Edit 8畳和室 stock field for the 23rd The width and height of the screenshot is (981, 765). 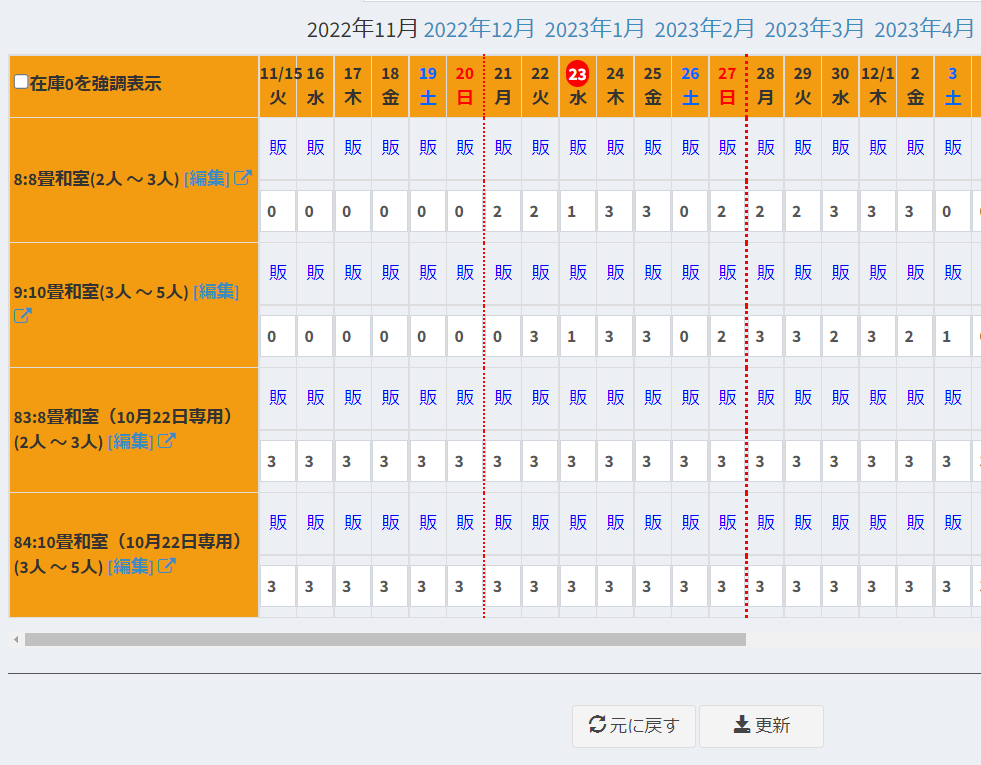tap(577, 211)
